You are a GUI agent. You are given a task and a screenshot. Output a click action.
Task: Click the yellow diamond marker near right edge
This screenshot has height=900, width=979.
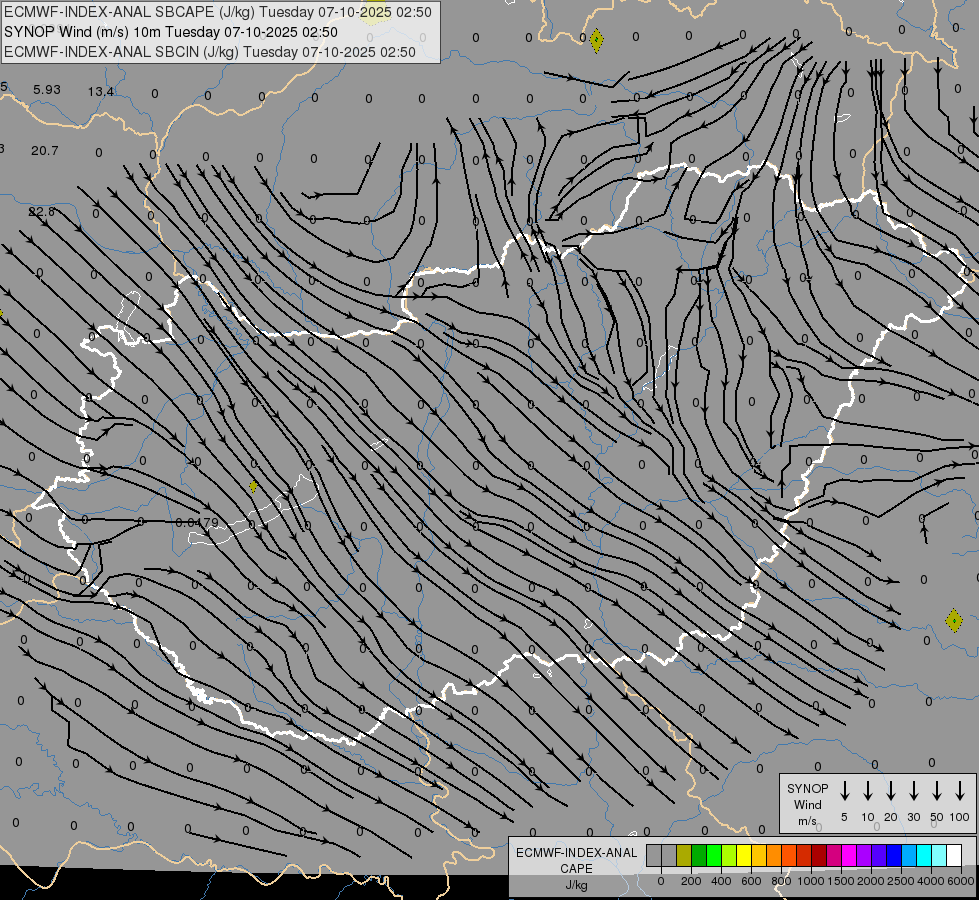point(954,621)
